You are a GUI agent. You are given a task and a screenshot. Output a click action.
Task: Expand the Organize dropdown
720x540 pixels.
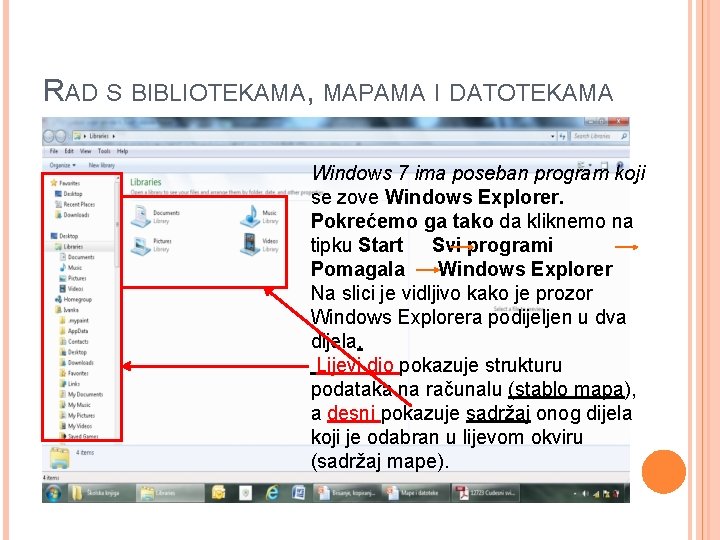click(62, 165)
